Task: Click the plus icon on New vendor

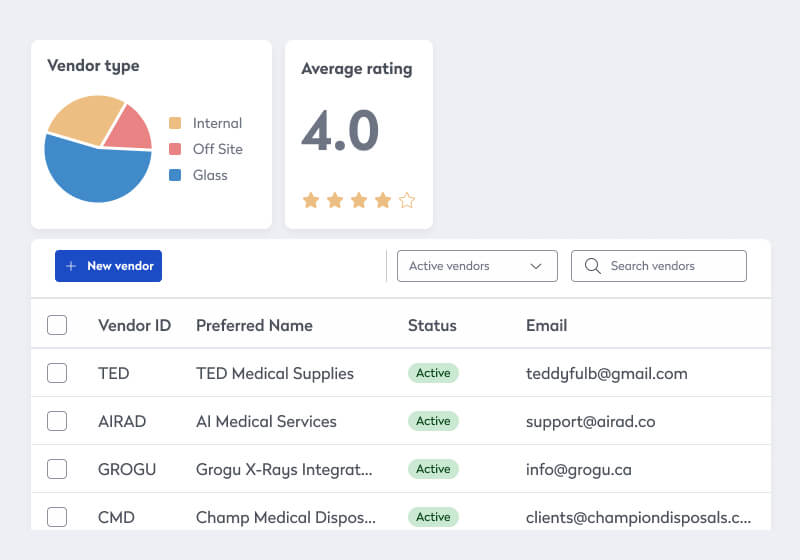Action: (x=71, y=266)
